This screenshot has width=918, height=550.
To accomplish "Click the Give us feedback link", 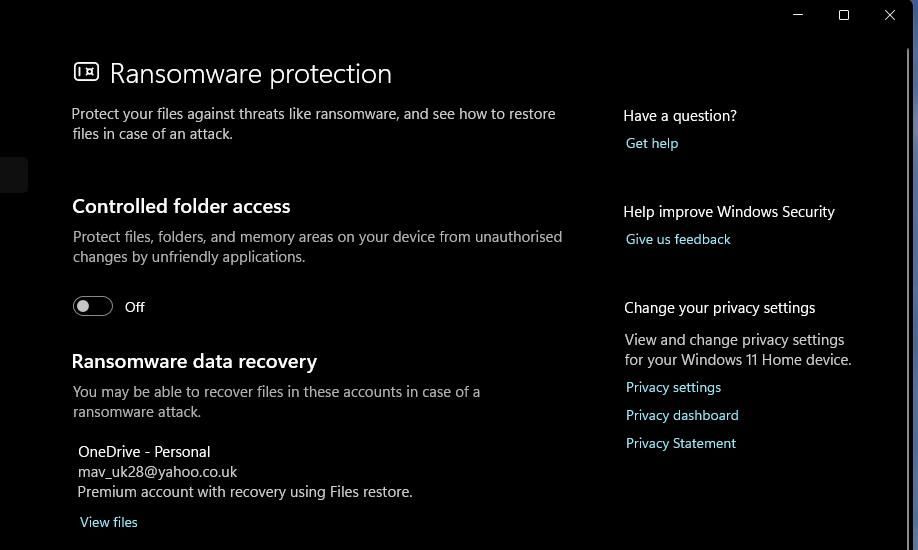I will click(x=678, y=239).
